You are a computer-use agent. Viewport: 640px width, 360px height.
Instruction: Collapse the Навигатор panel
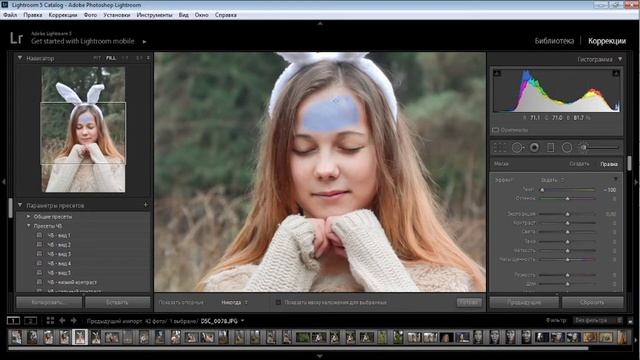tap(20, 58)
